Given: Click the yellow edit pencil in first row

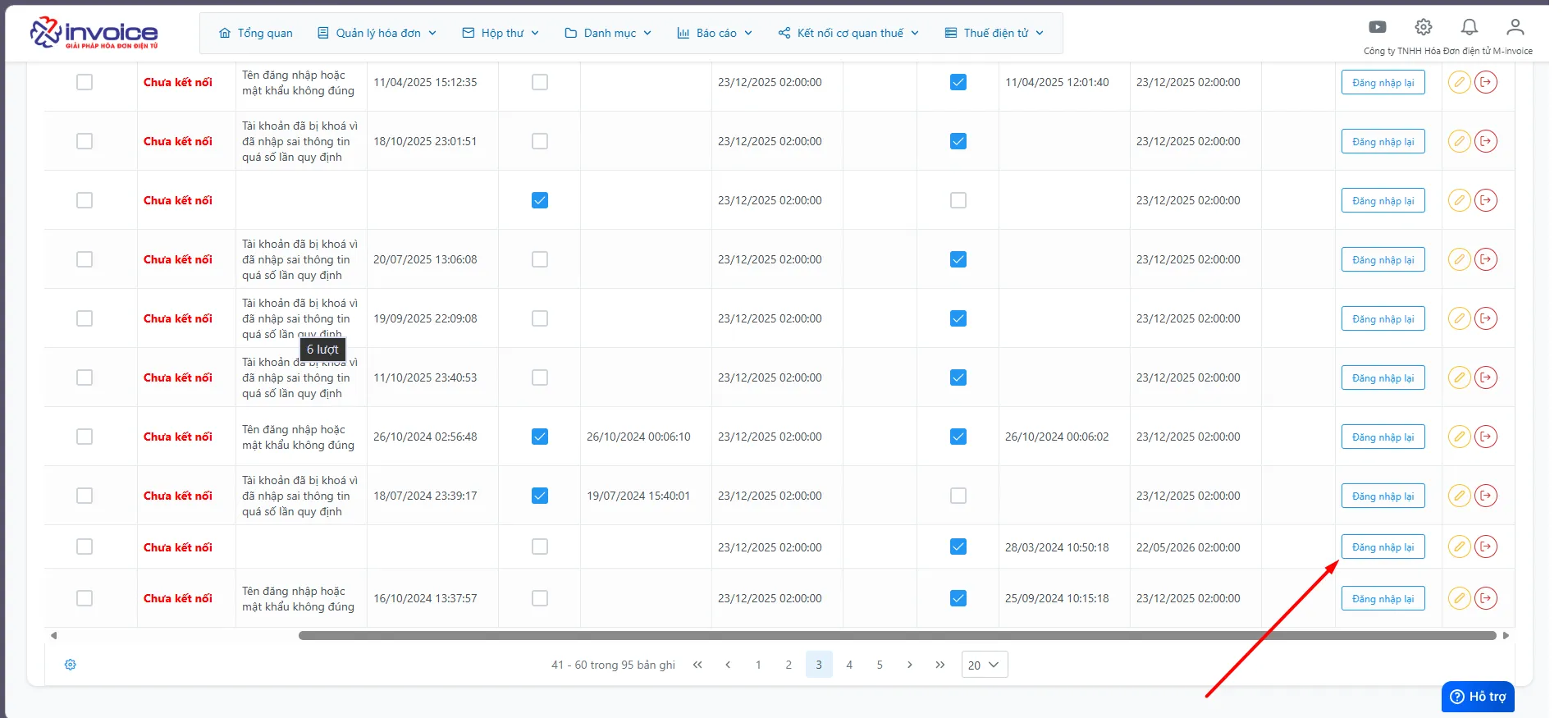Looking at the screenshot, I should (x=1459, y=82).
